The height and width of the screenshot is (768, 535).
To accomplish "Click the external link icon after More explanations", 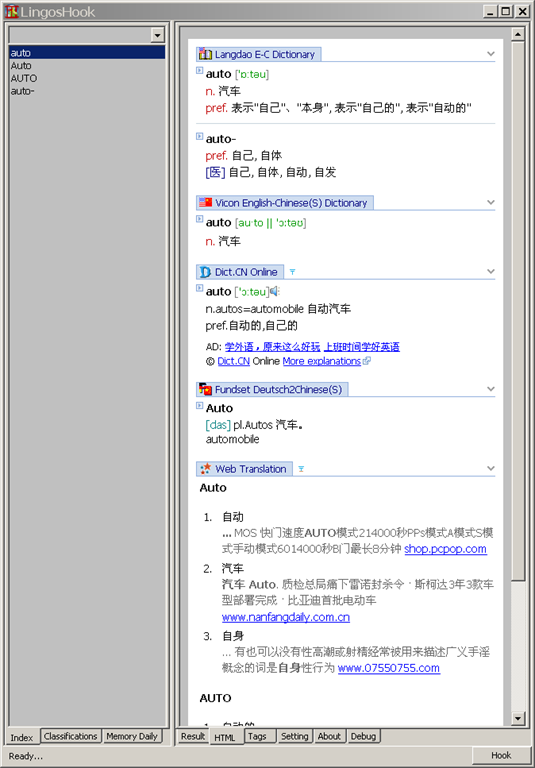I will [366, 361].
